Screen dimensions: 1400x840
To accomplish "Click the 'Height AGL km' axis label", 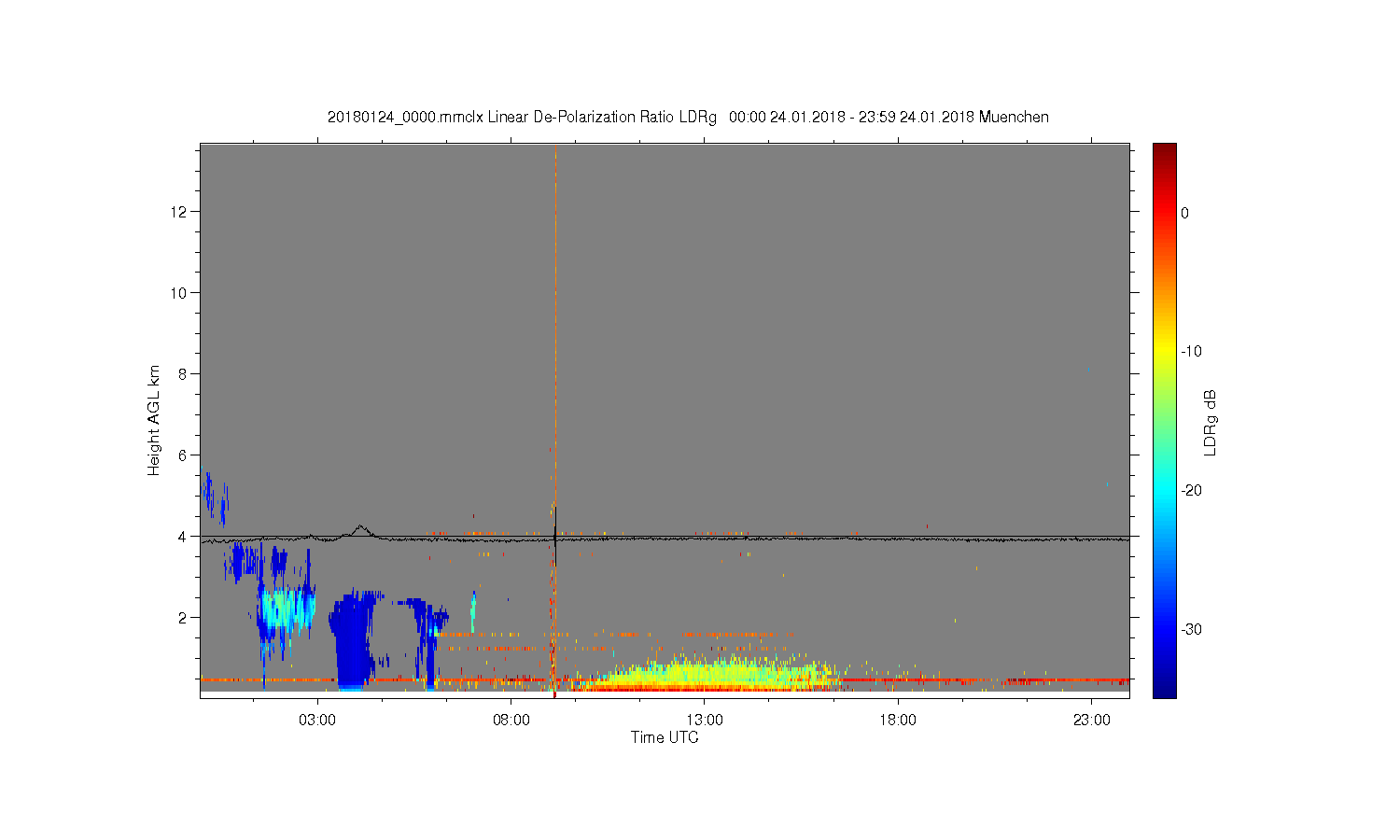I will coord(154,421).
